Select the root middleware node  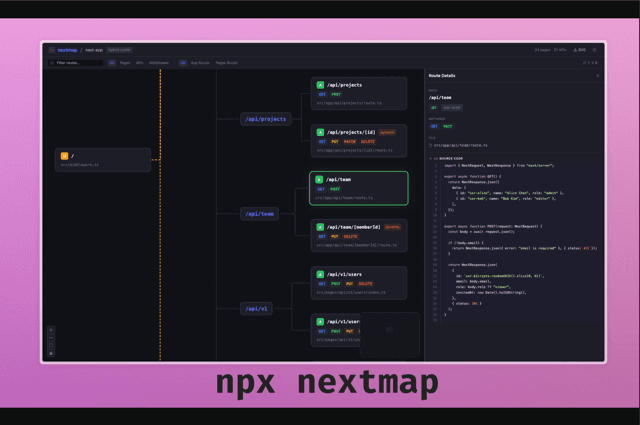(103, 160)
